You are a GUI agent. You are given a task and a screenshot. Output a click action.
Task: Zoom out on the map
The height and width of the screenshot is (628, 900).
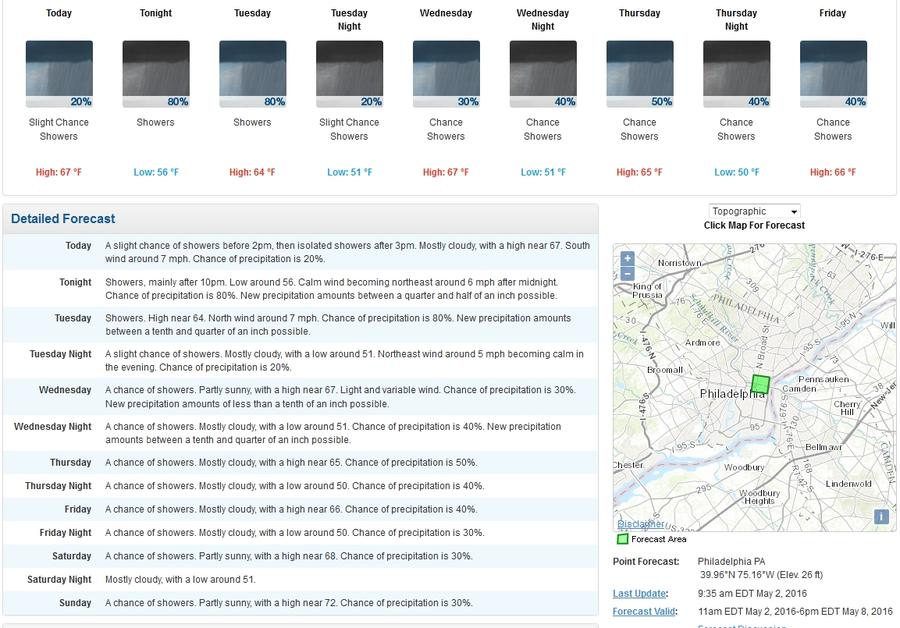coord(627,273)
